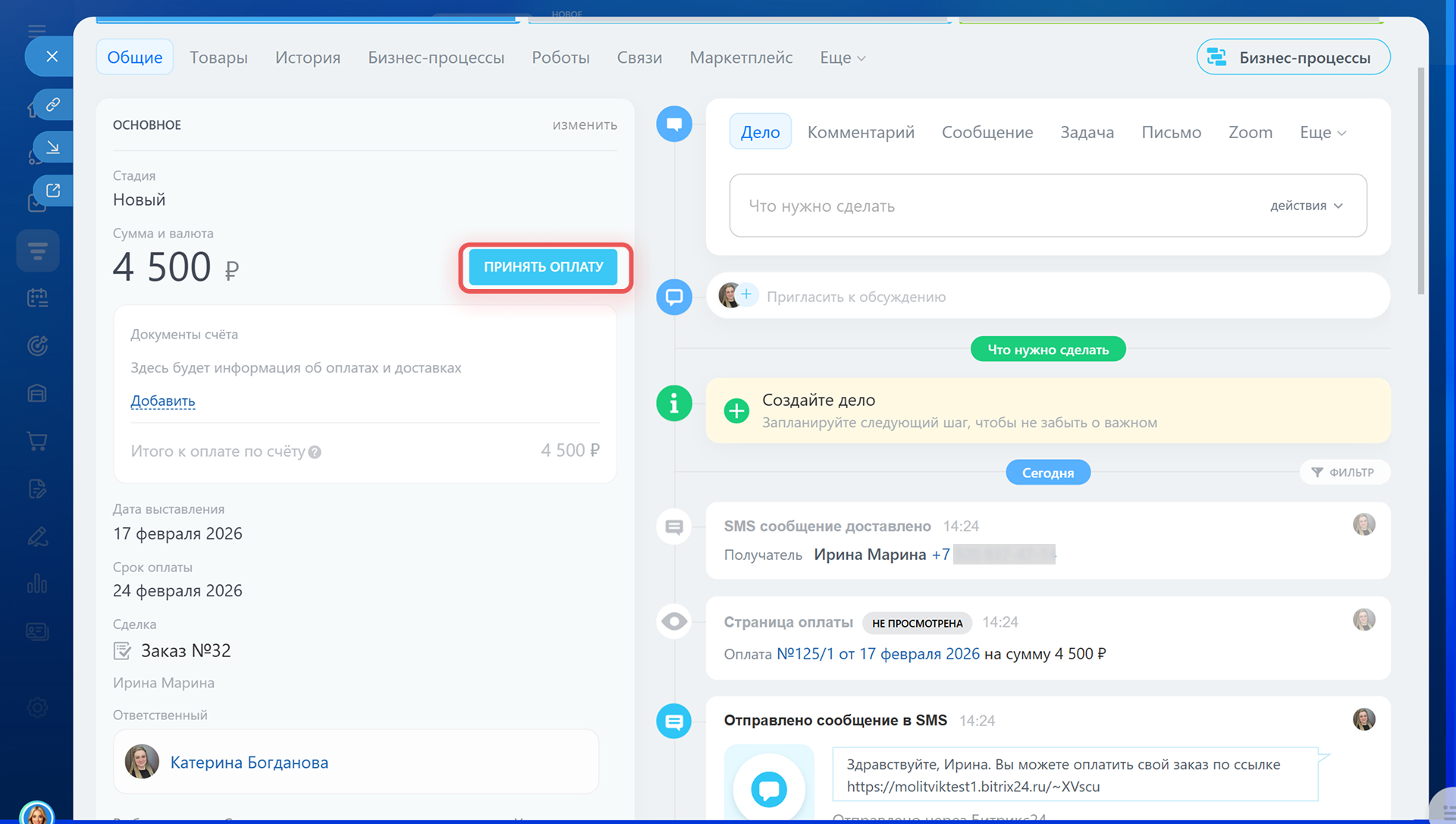The height and width of the screenshot is (824, 1456).
Task: Click into the Что нужно сделать field
Action: tap(986, 206)
